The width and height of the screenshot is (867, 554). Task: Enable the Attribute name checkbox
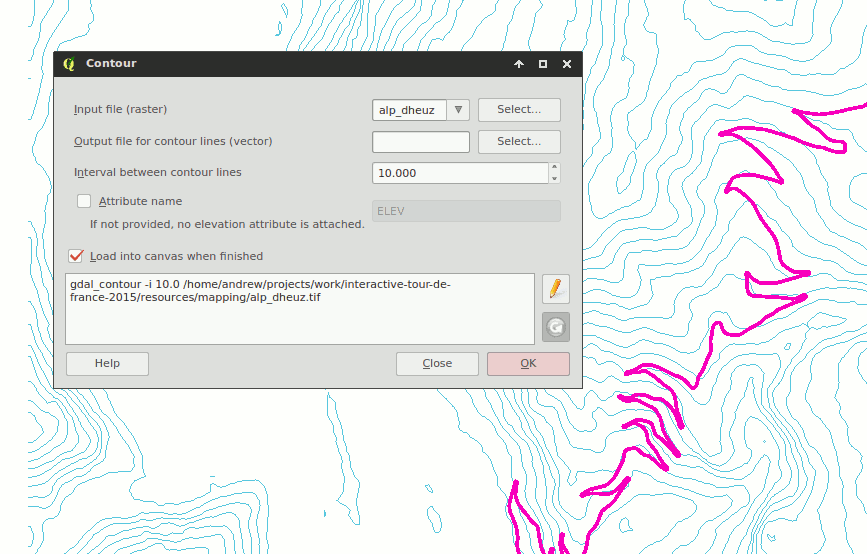click(84, 201)
